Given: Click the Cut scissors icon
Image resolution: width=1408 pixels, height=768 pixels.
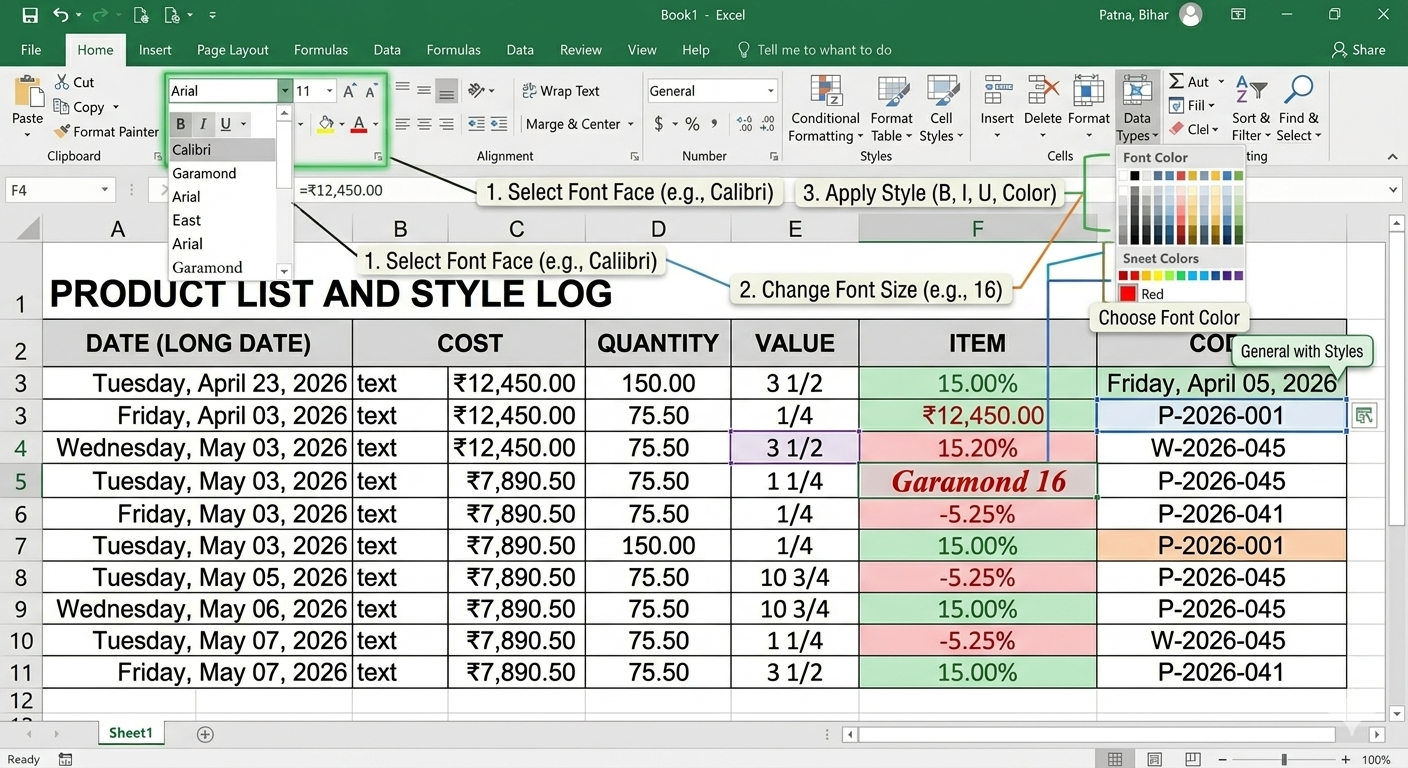Looking at the screenshot, I should point(60,82).
